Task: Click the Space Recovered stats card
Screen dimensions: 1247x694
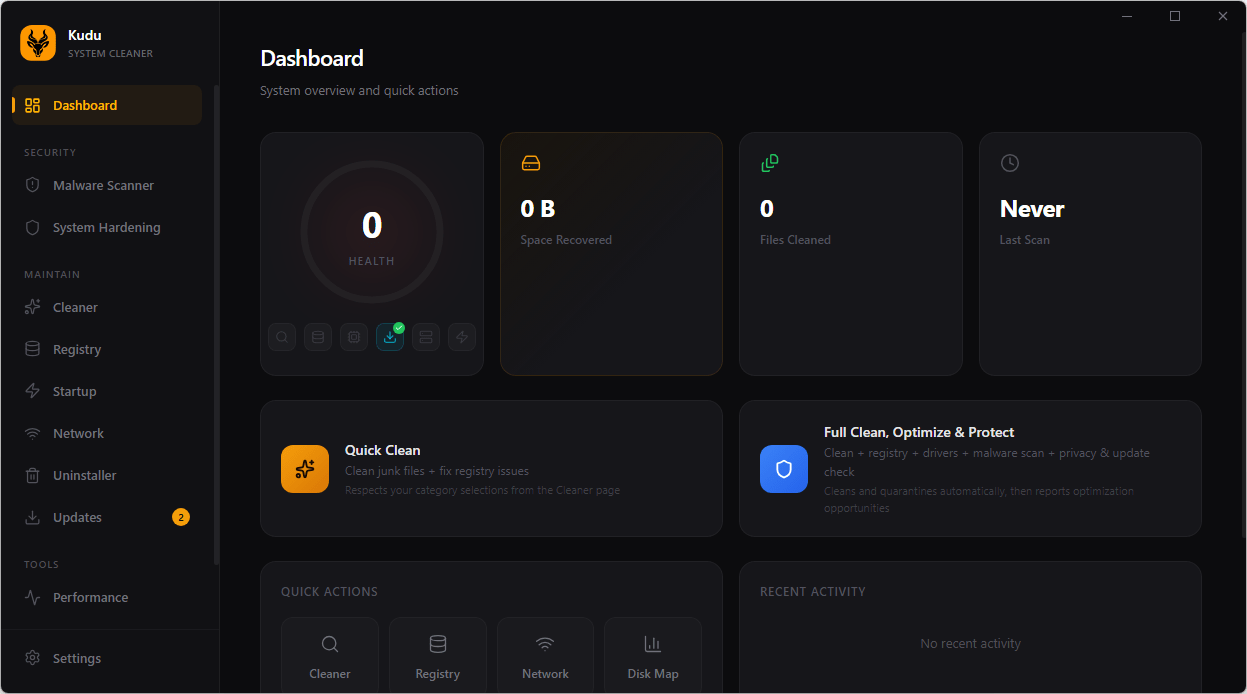Action: pyautogui.click(x=611, y=254)
